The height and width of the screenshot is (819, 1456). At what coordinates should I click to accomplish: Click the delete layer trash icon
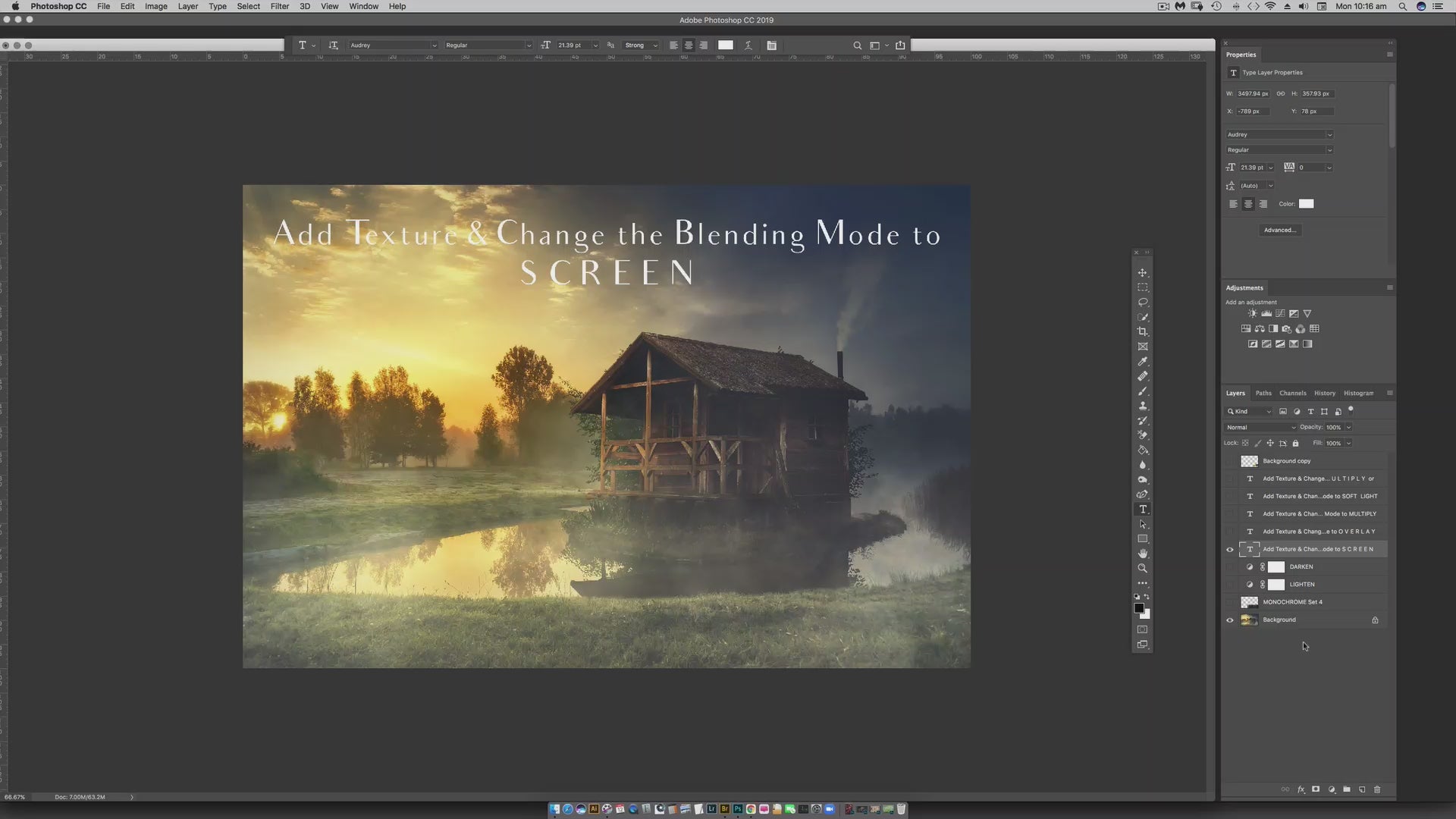click(x=1377, y=789)
